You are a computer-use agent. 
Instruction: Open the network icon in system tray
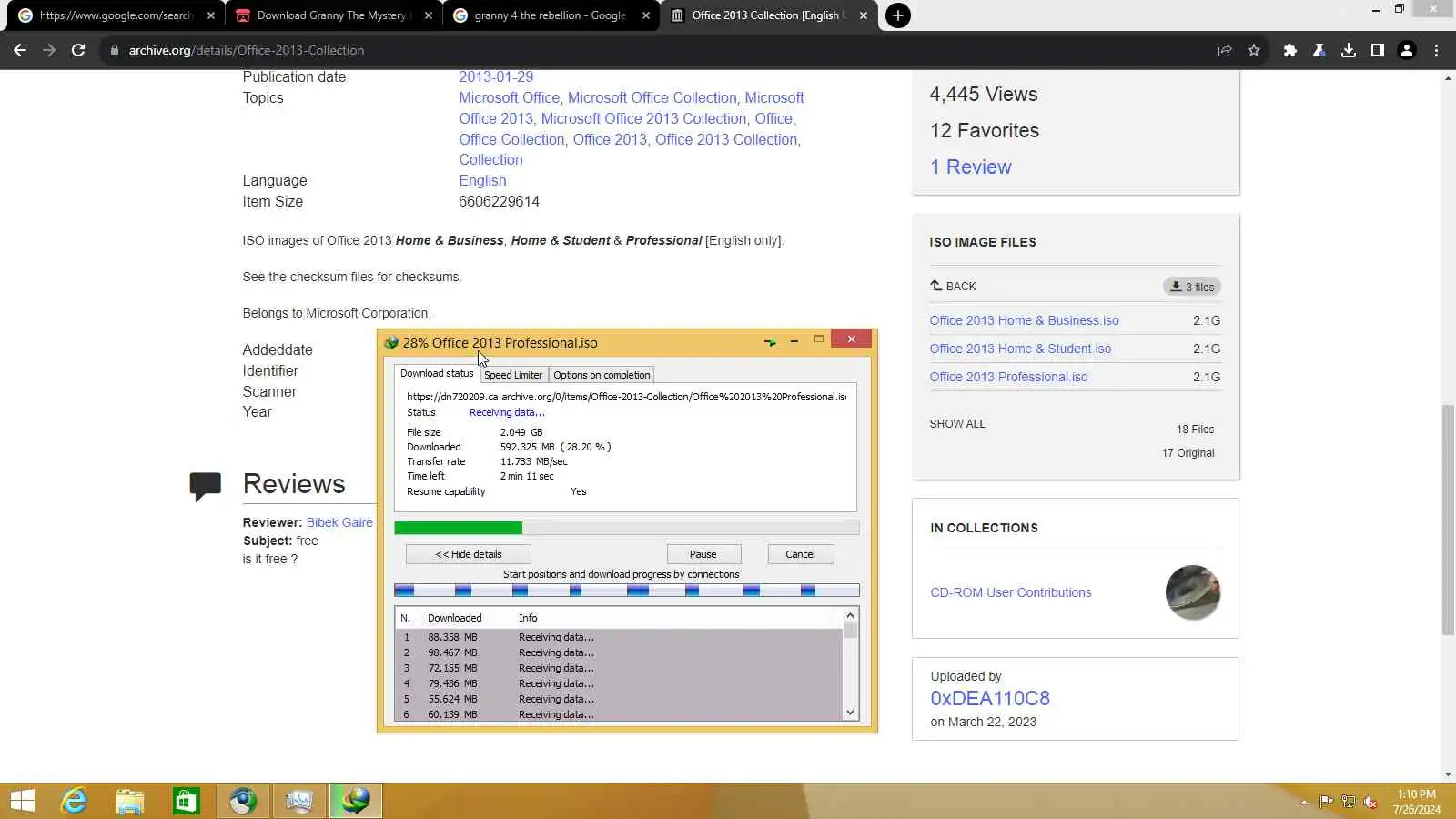pyautogui.click(x=1348, y=802)
